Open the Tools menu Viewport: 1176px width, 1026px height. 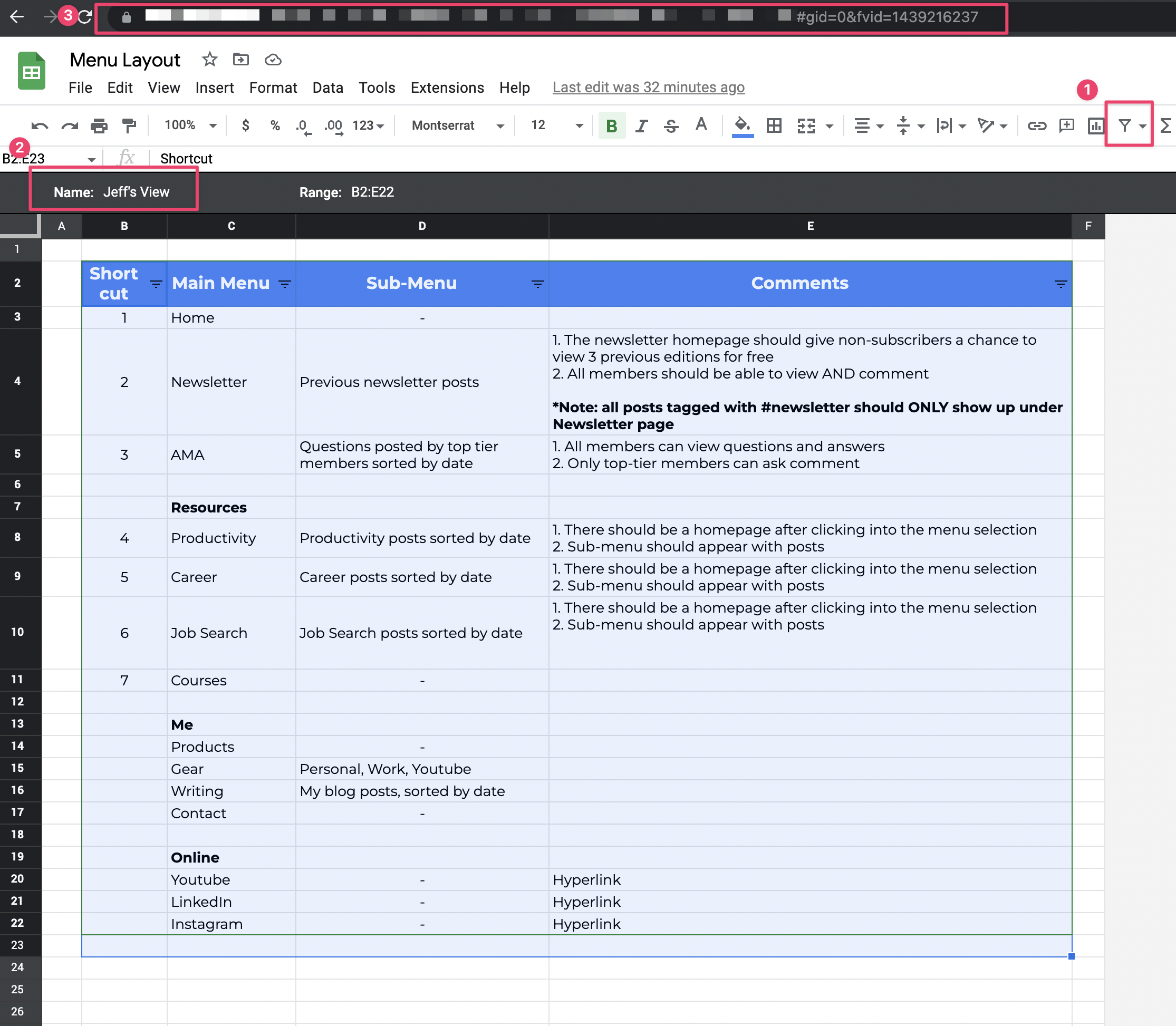click(377, 88)
